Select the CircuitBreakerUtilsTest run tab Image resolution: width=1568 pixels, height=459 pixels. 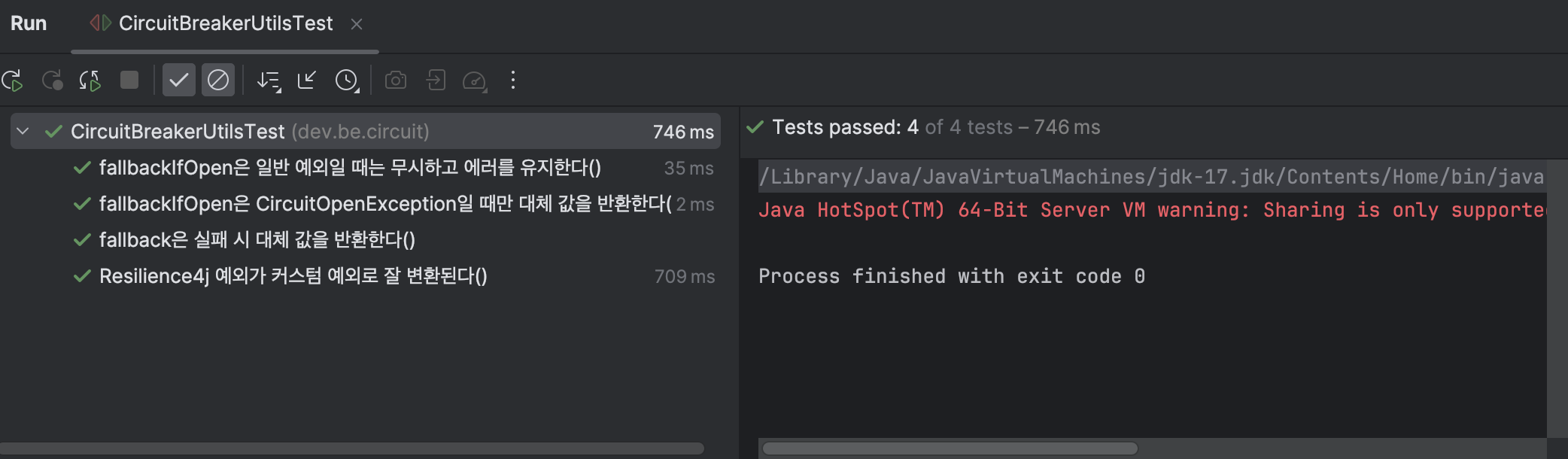(225, 24)
